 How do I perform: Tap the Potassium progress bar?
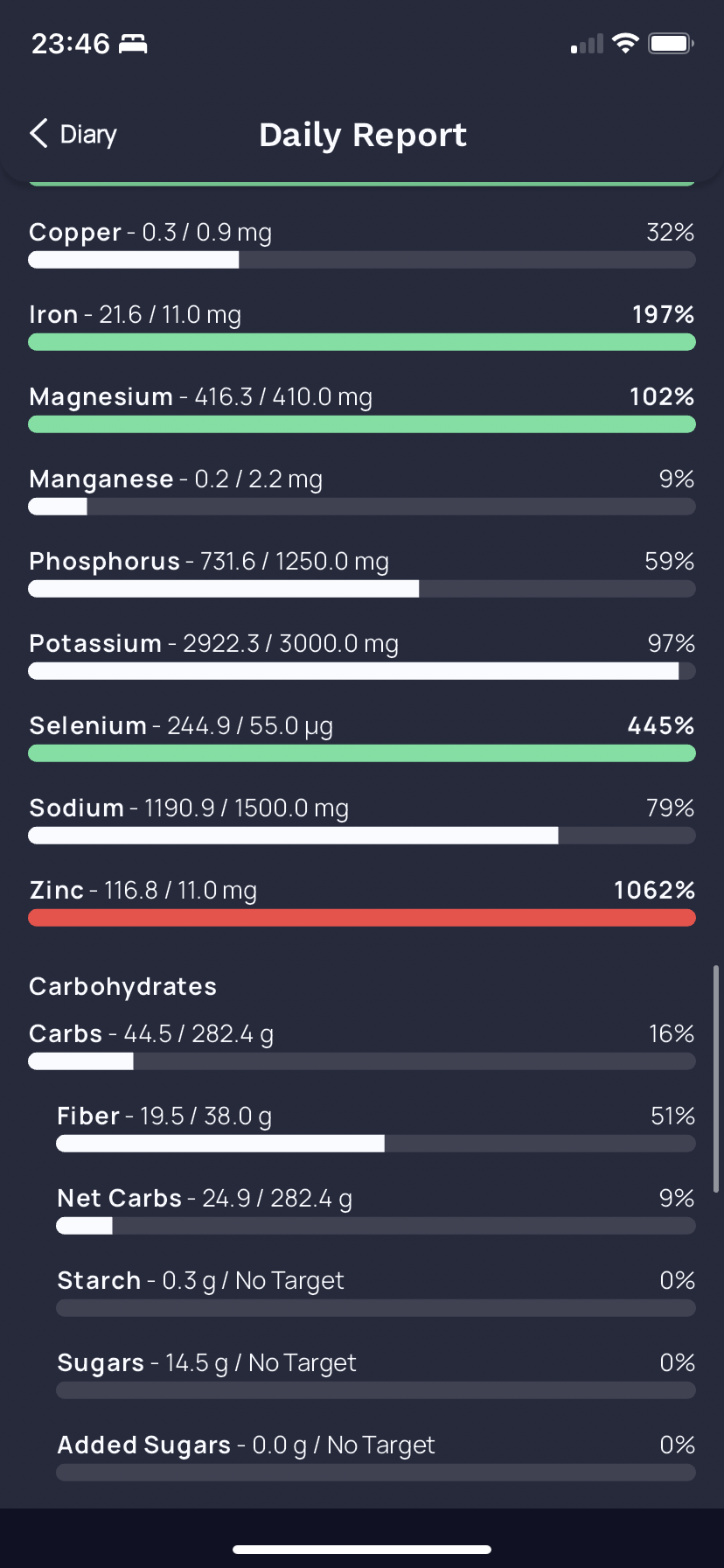[362, 671]
